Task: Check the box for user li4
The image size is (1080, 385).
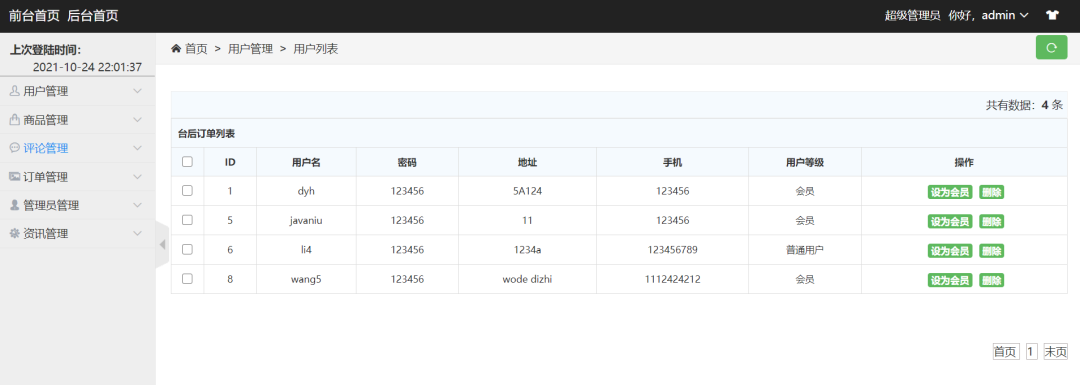Action: pyautogui.click(x=187, y=249)
